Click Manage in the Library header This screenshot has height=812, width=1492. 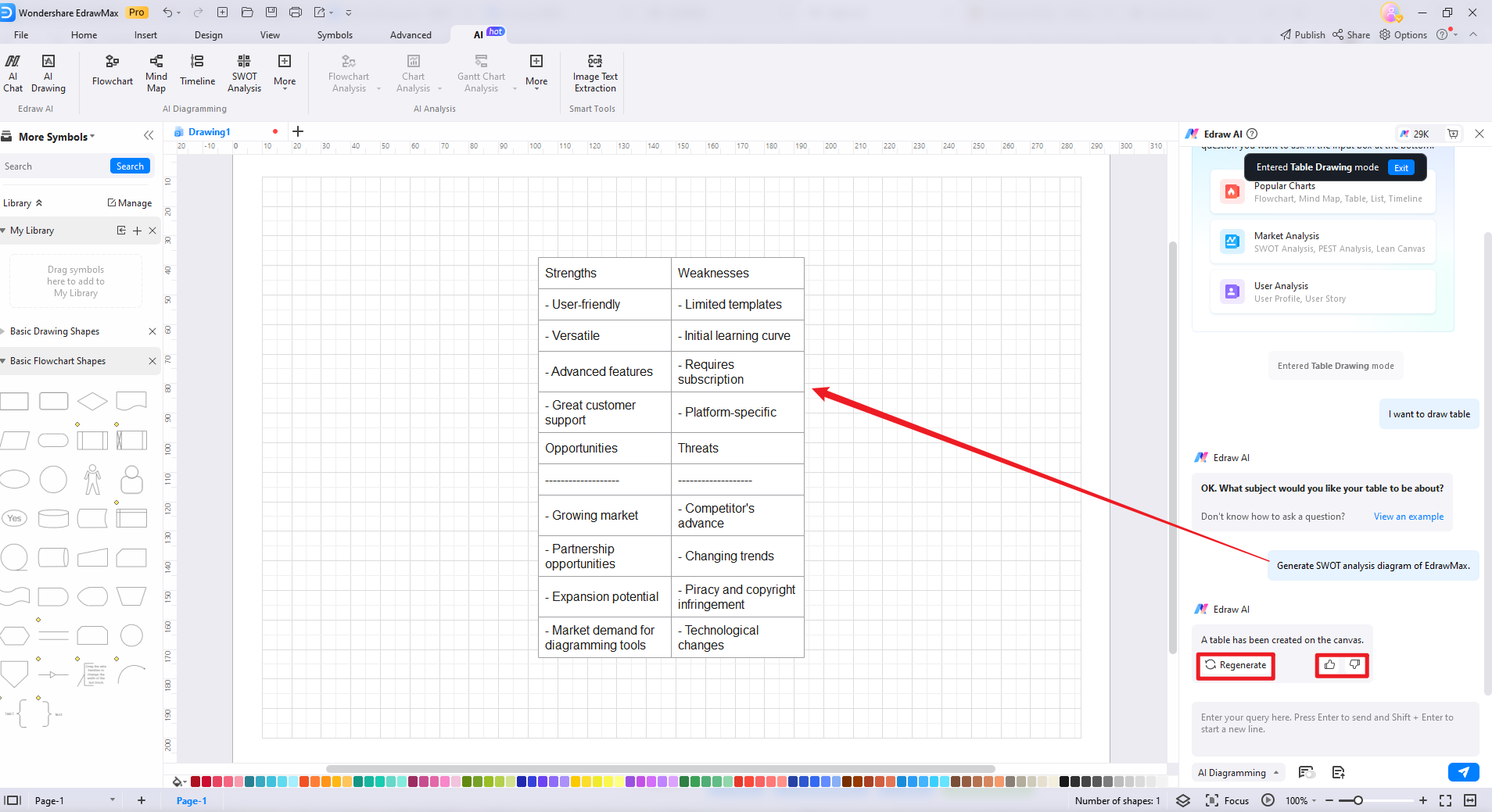click(x=130, y=203)
